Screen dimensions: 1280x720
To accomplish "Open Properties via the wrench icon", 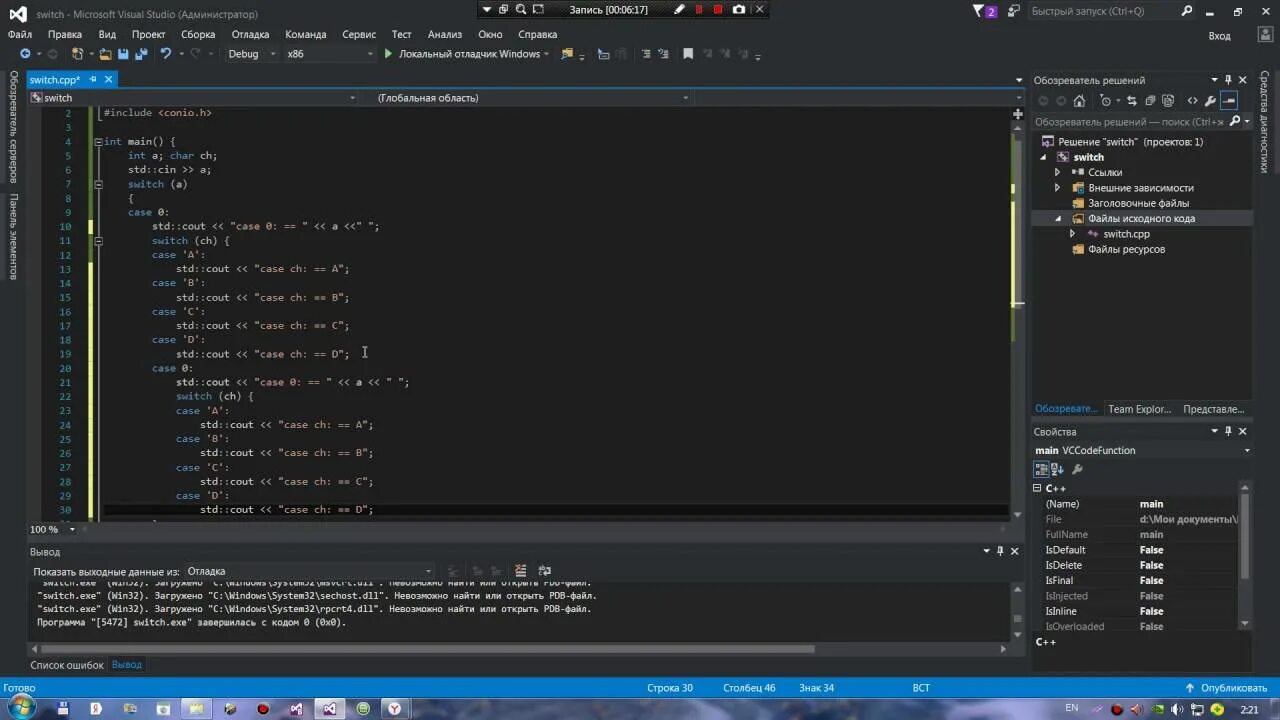I will tap(1210, 101).
